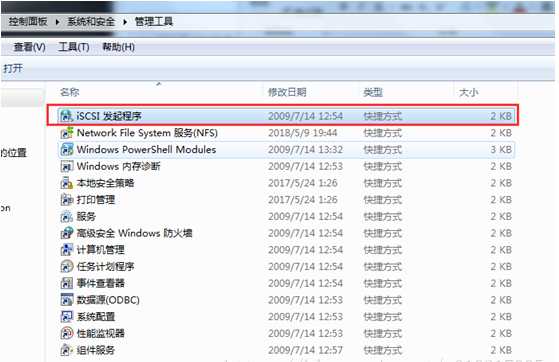Click the 3 KB size value
Screen dimensions: 559x362
501,149
